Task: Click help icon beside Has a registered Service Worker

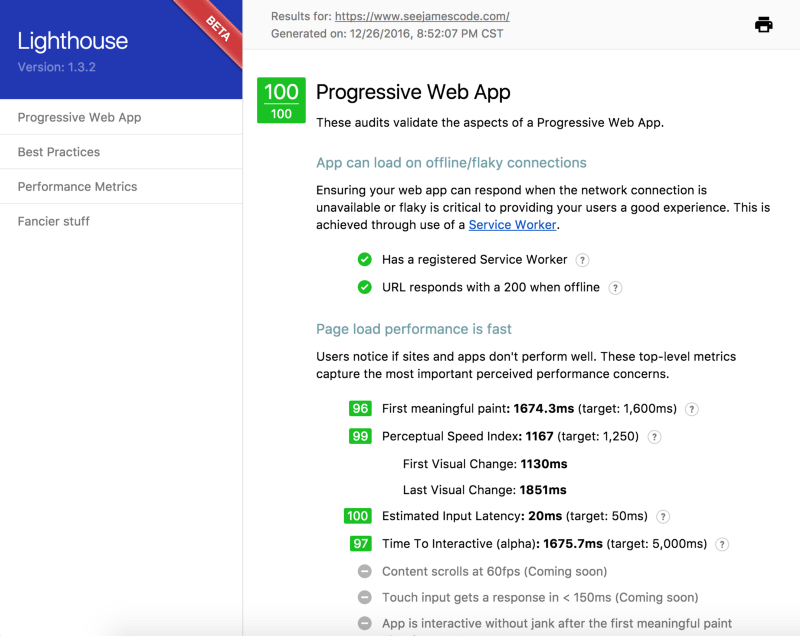Action: pos(583,260)
